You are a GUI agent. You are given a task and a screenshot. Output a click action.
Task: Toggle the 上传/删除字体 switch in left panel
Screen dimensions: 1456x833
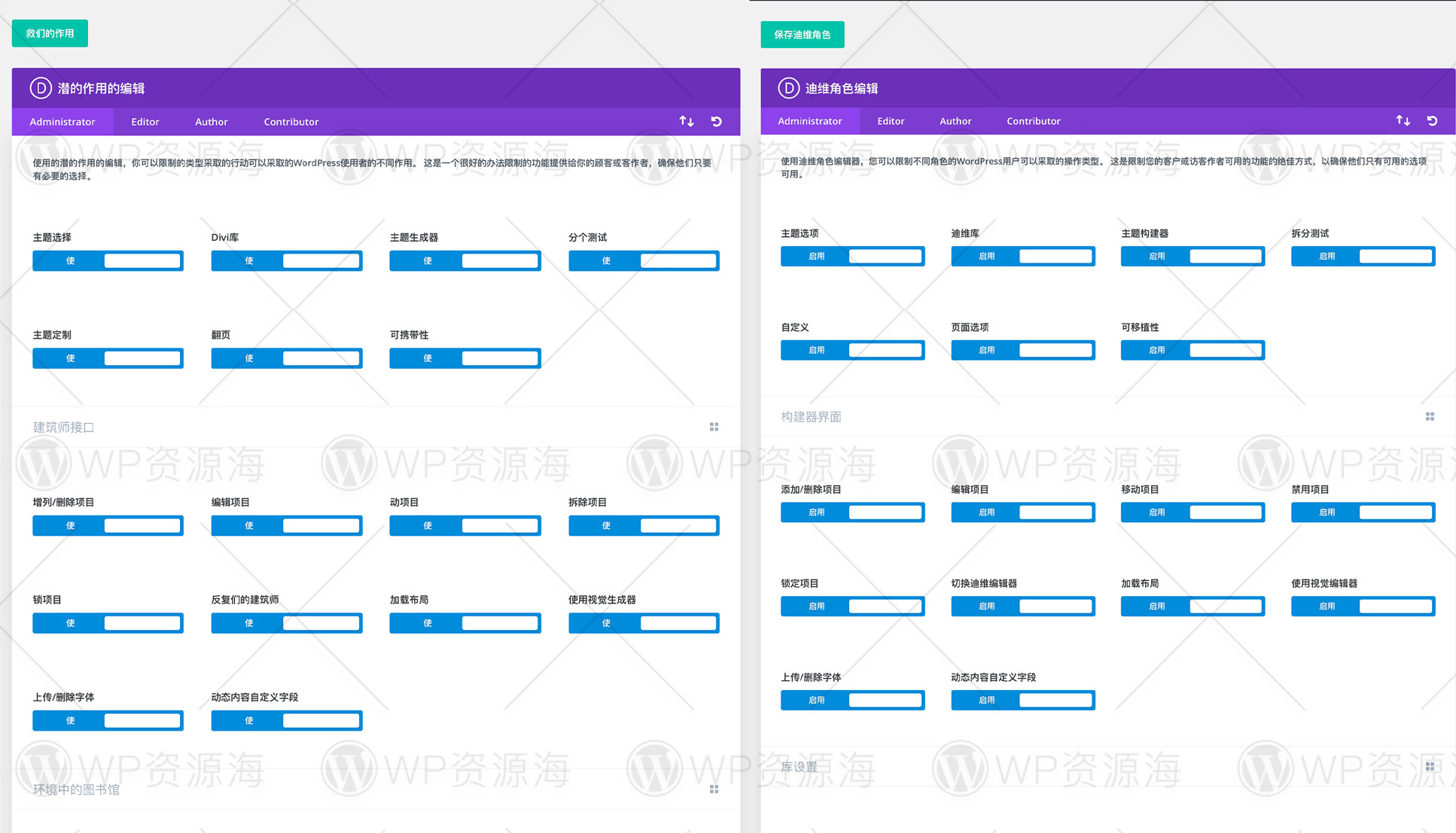click(108, 720)
